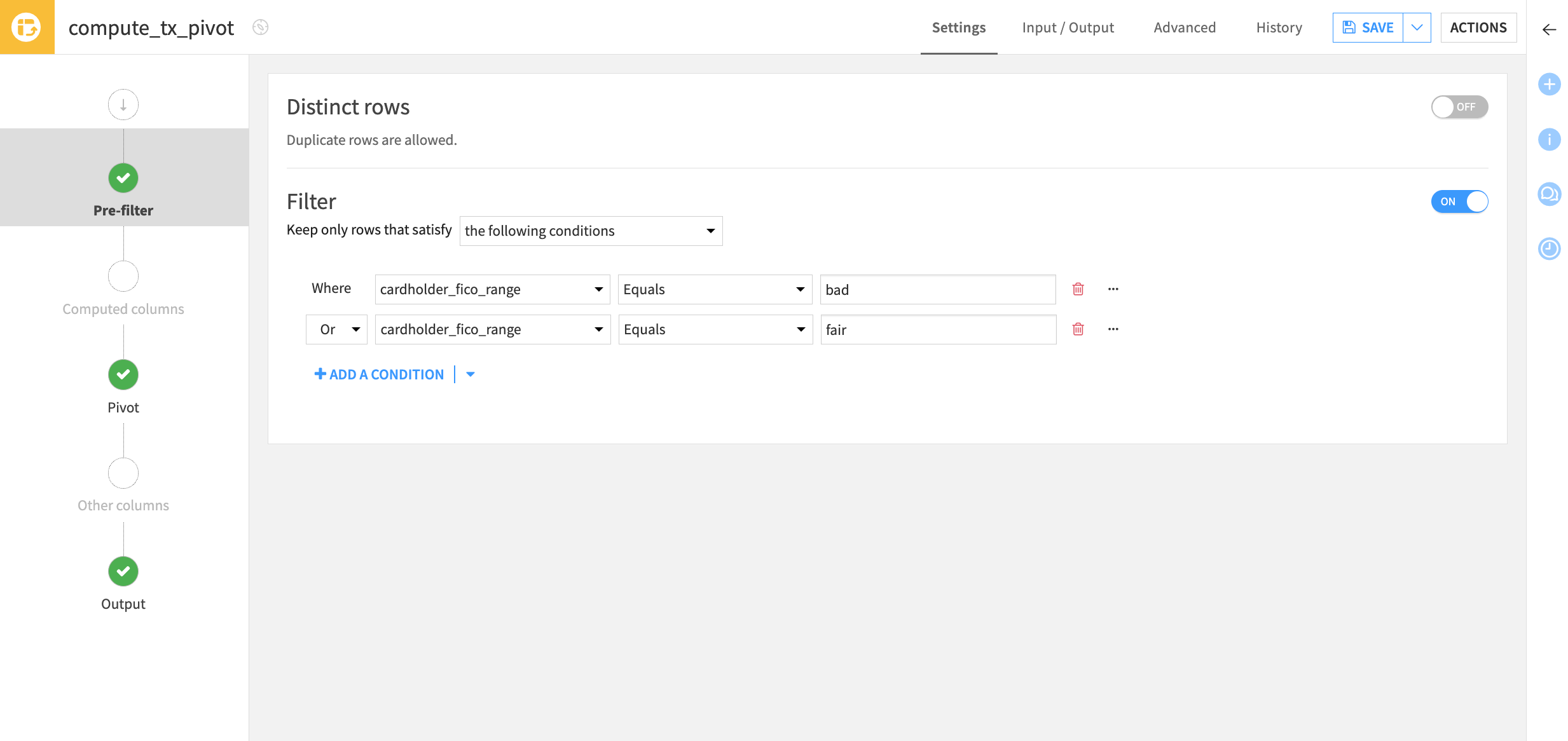Click the green checkmark on the Pivot step
This screenshot has width=1568, height=741.
click(x=123, y=374)
